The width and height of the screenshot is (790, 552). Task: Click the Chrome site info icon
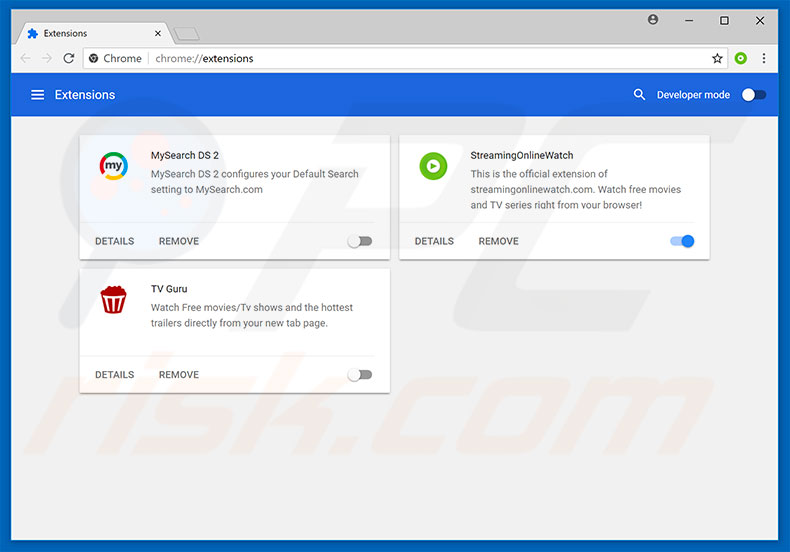coord(93,58)
